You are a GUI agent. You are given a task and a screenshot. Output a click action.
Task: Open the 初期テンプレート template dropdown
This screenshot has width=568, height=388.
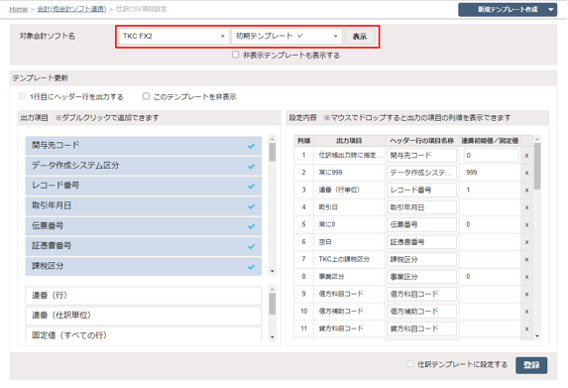point(287,36)
